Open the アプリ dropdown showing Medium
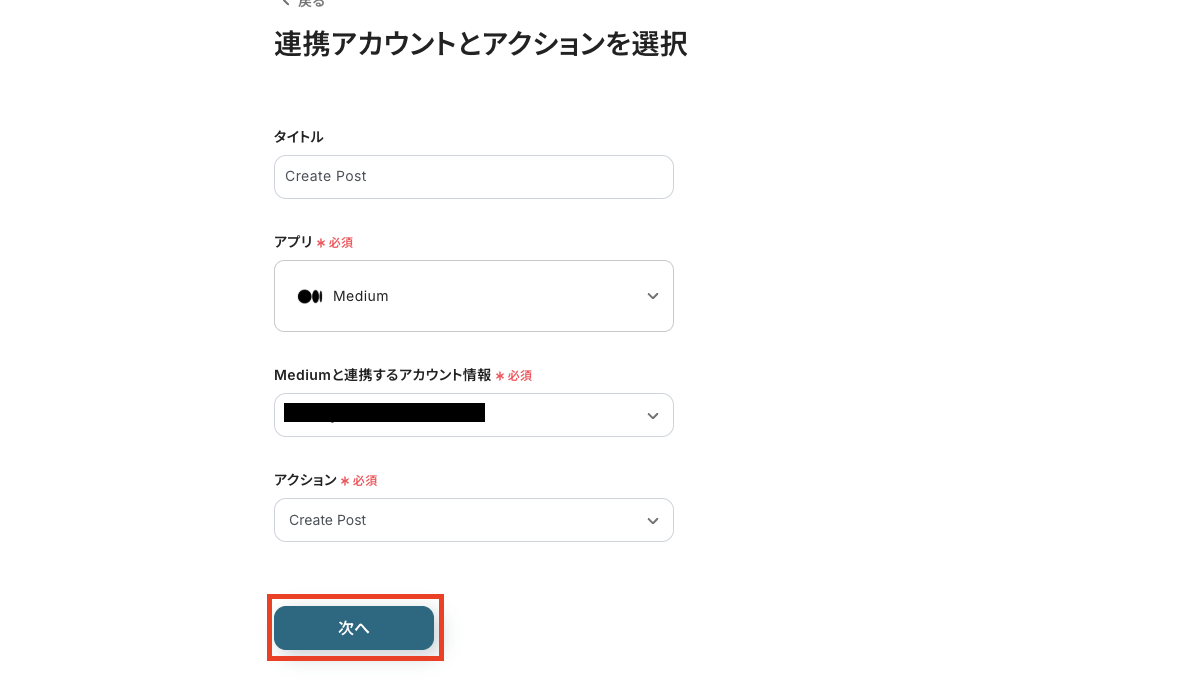This screenshot has height=692, width=1182. 473,296
